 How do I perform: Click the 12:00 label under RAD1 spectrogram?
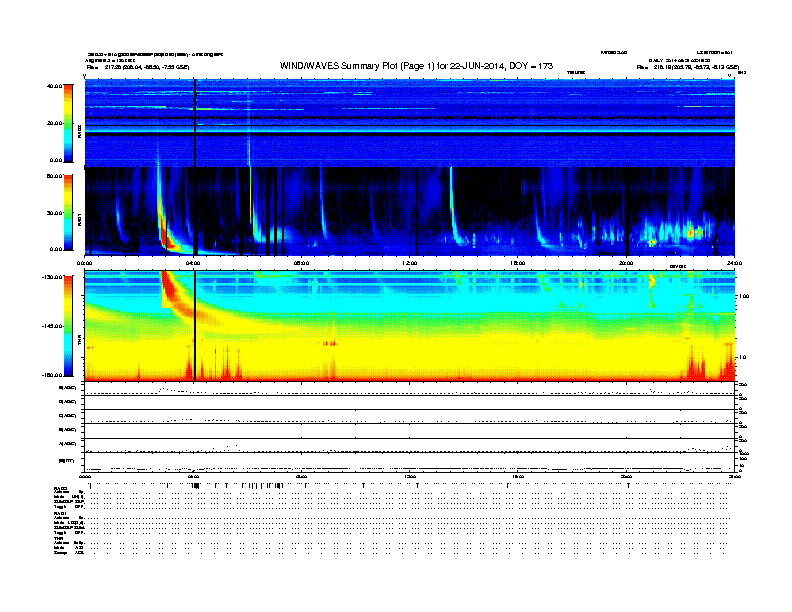(x=410, y=263)
